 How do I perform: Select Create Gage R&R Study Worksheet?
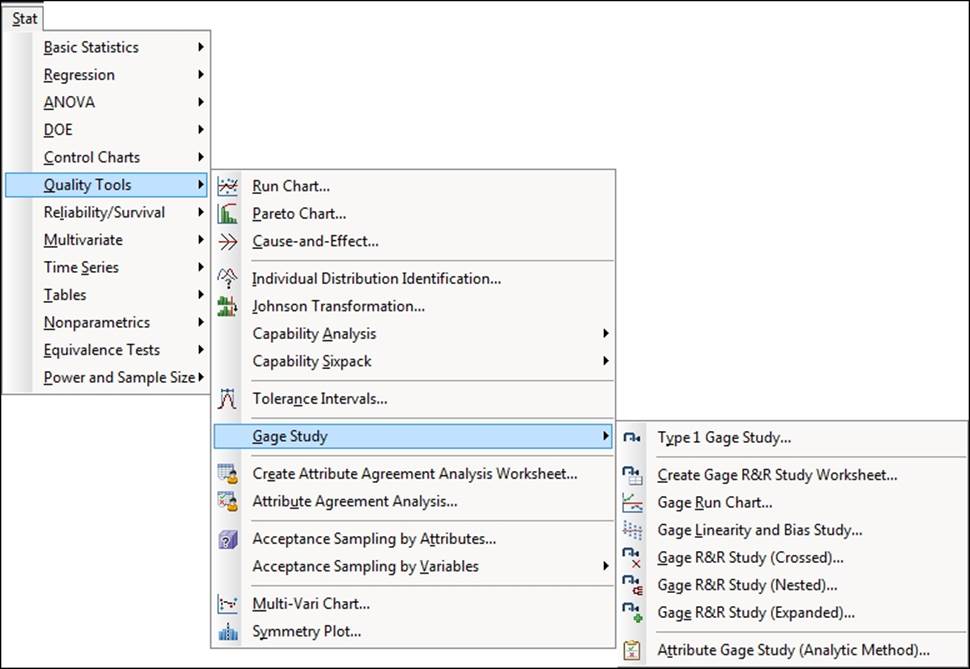click(777, 475)
